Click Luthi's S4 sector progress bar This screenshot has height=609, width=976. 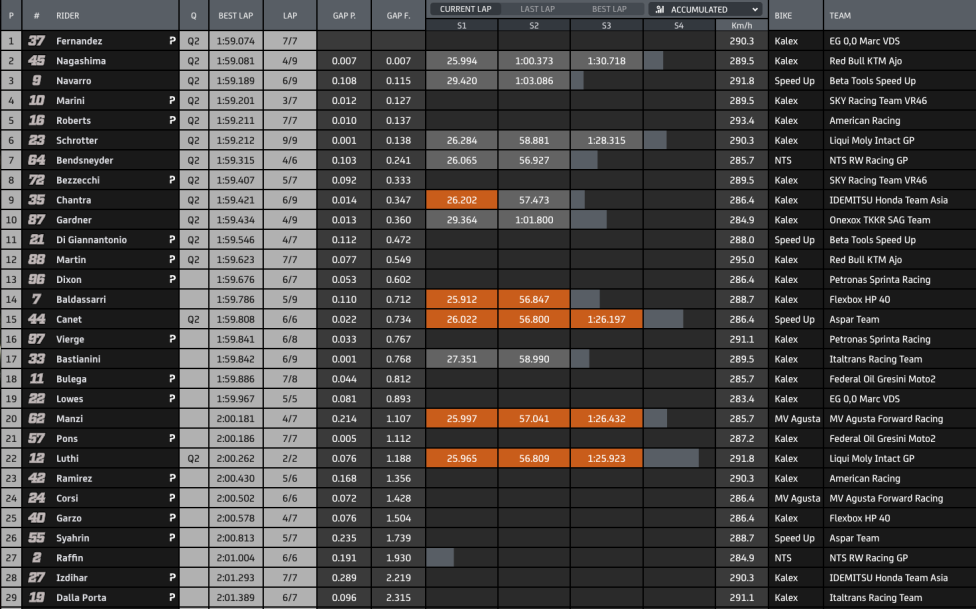click(671, 458)
